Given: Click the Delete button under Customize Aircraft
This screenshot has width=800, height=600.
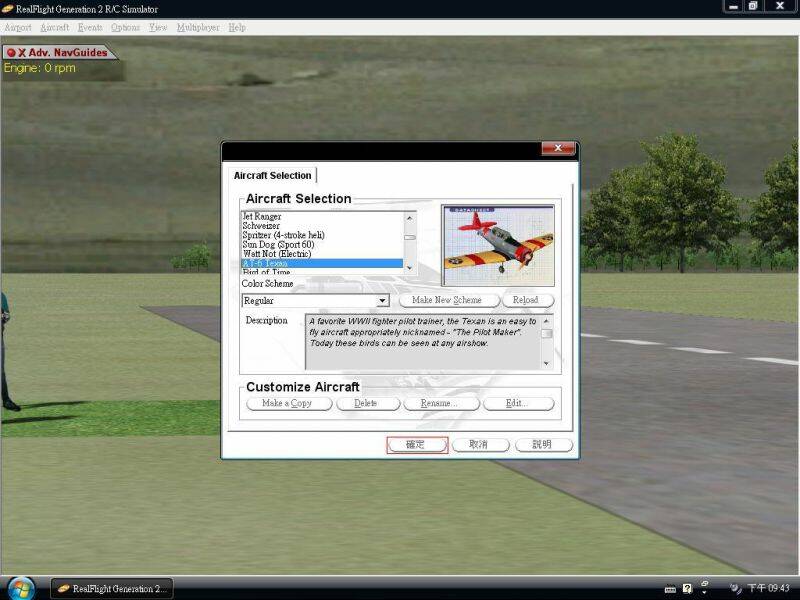Looking at the screenshot, I should [x=368, y=404].
